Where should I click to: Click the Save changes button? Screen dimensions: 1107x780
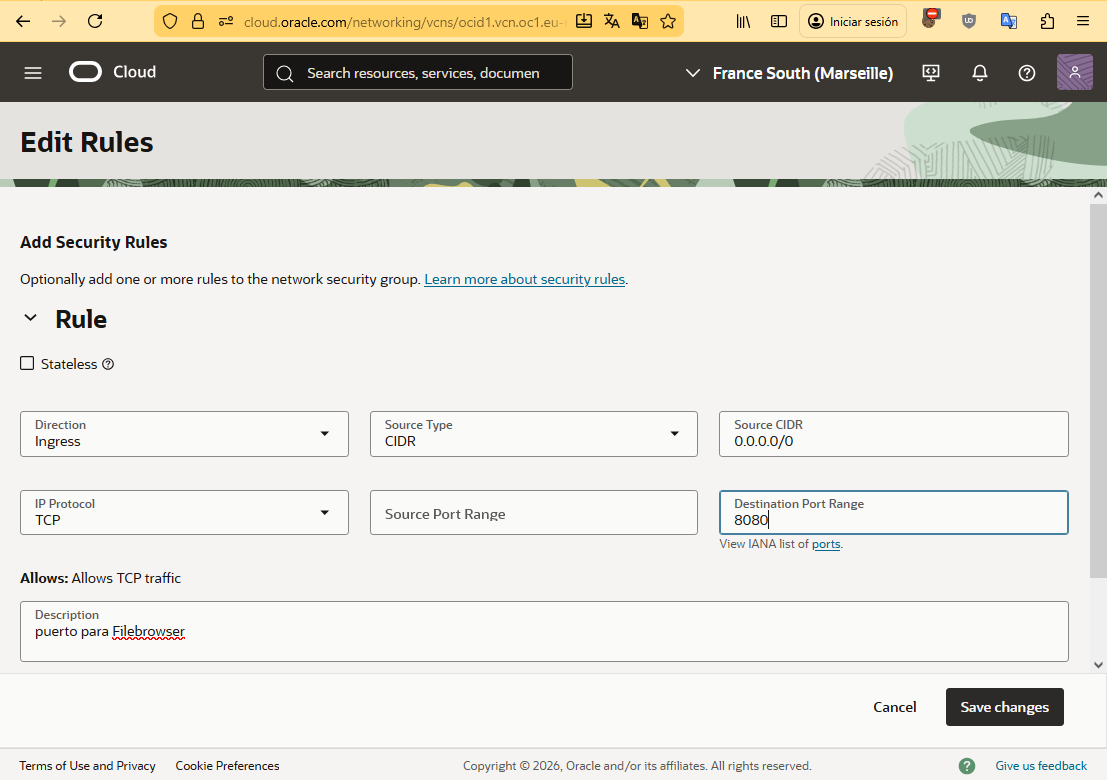pos(1004,707)
